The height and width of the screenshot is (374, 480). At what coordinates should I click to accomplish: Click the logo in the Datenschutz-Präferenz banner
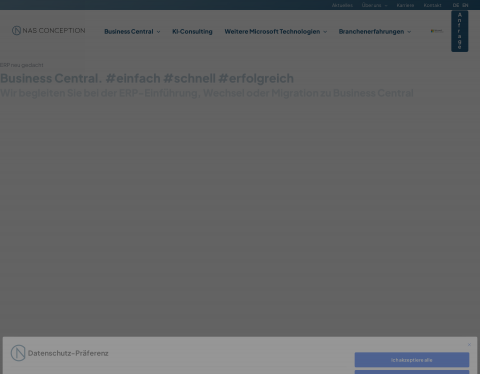pyautogui.click(x=18, y=353)
